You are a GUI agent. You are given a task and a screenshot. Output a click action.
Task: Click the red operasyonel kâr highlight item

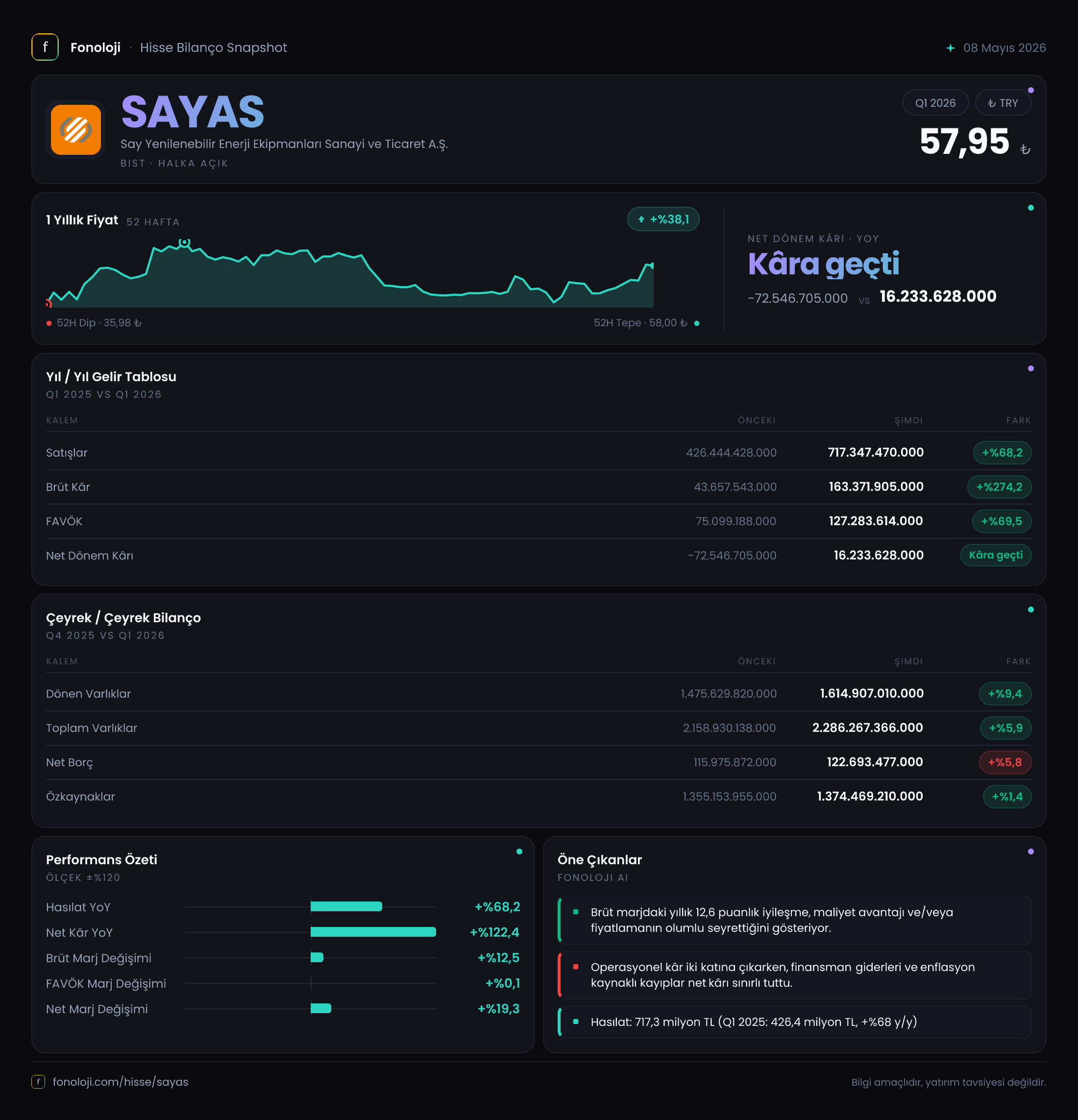(x=794, y=975)
